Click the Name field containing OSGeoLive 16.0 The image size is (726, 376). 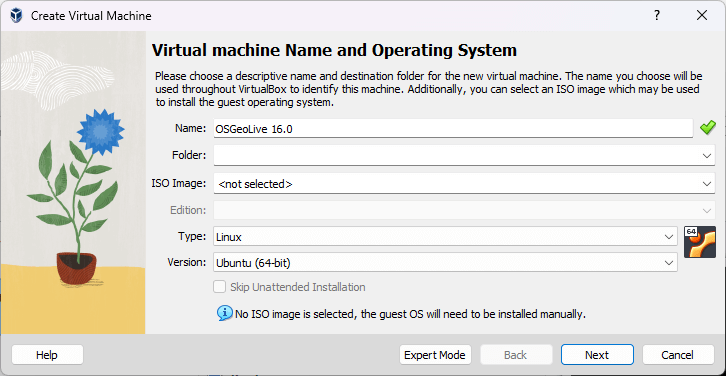(453, 128)
